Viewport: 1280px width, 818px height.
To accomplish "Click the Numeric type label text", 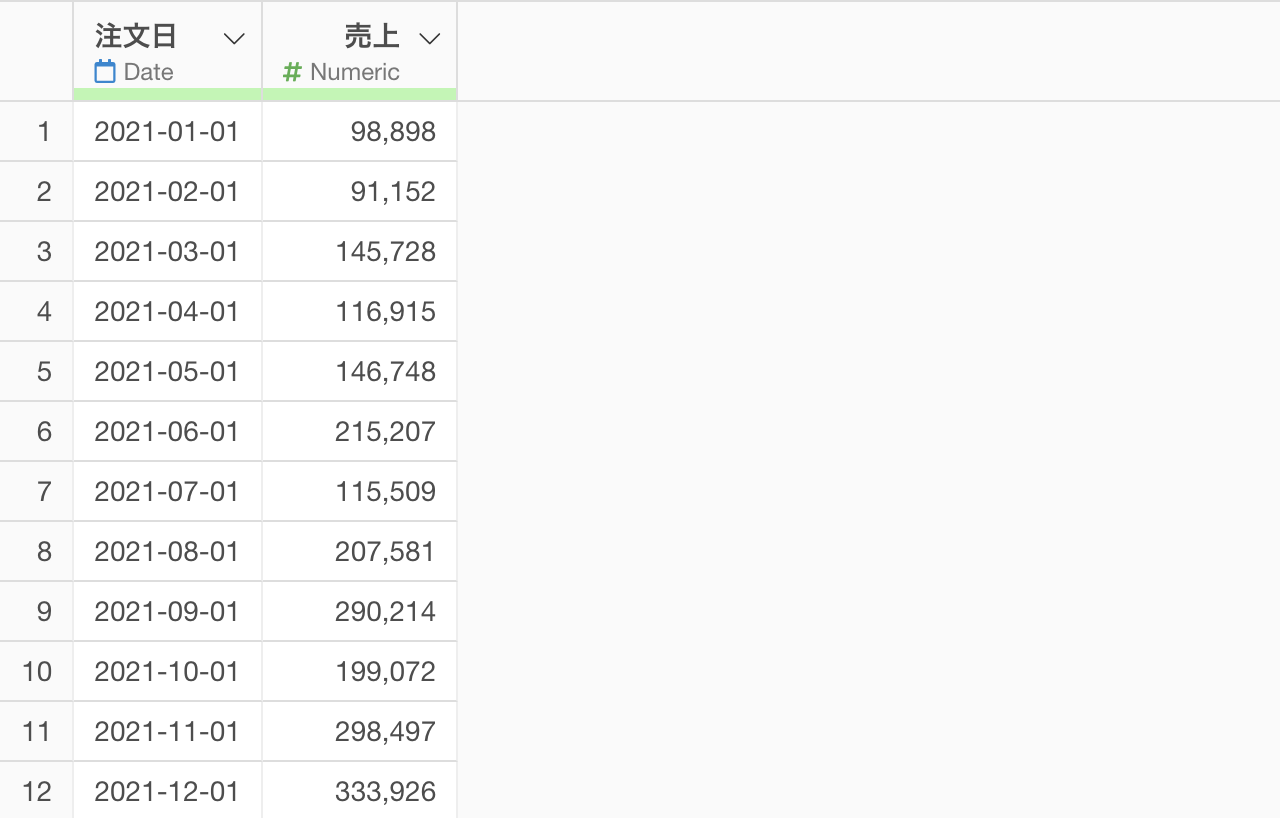I will (355, 72).
